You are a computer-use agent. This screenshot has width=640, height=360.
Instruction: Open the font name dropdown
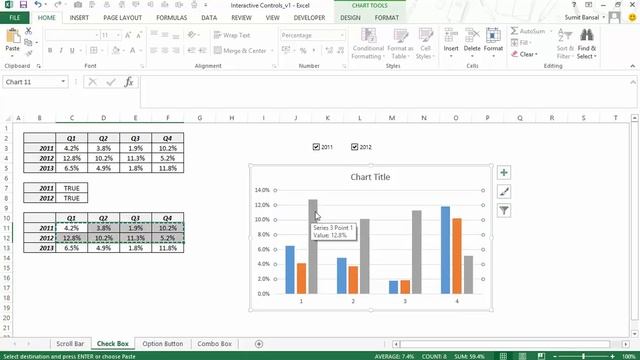97,36
